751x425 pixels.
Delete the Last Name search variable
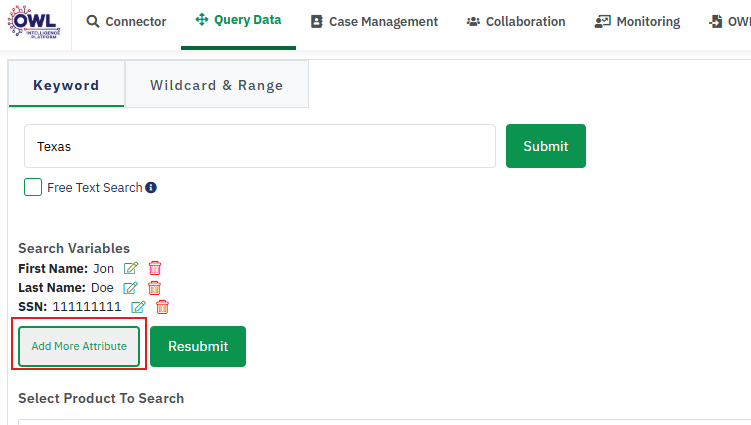click(155, 288)
